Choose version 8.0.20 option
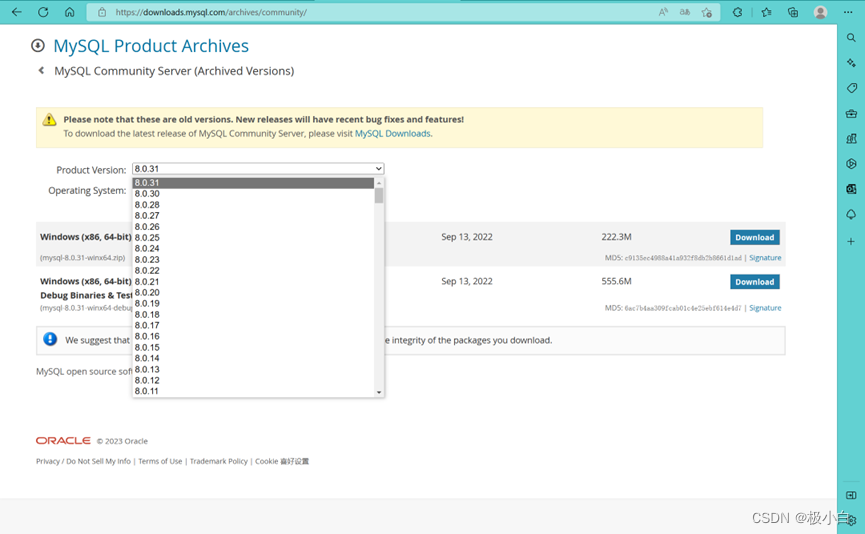The image size is (865, 534). coord(253,292)
